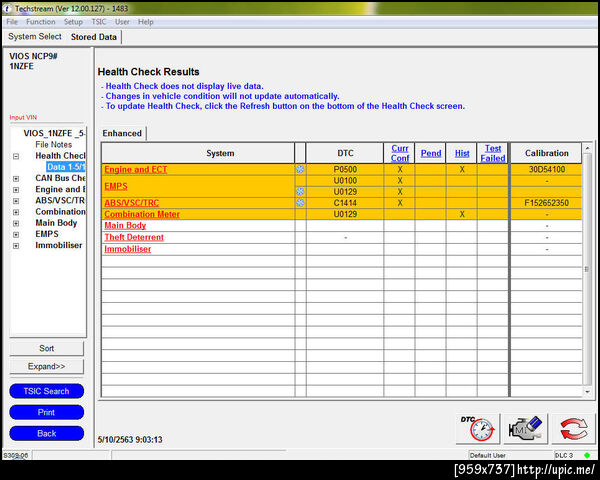Open the Combination Meter system link
Screen dimensions: 600x480
coord(142,214)
